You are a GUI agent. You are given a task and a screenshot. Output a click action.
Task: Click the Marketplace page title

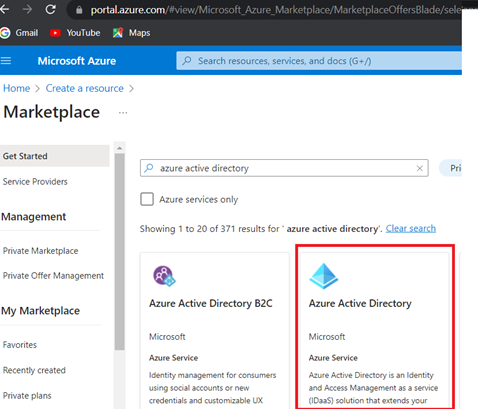point(52,112)
